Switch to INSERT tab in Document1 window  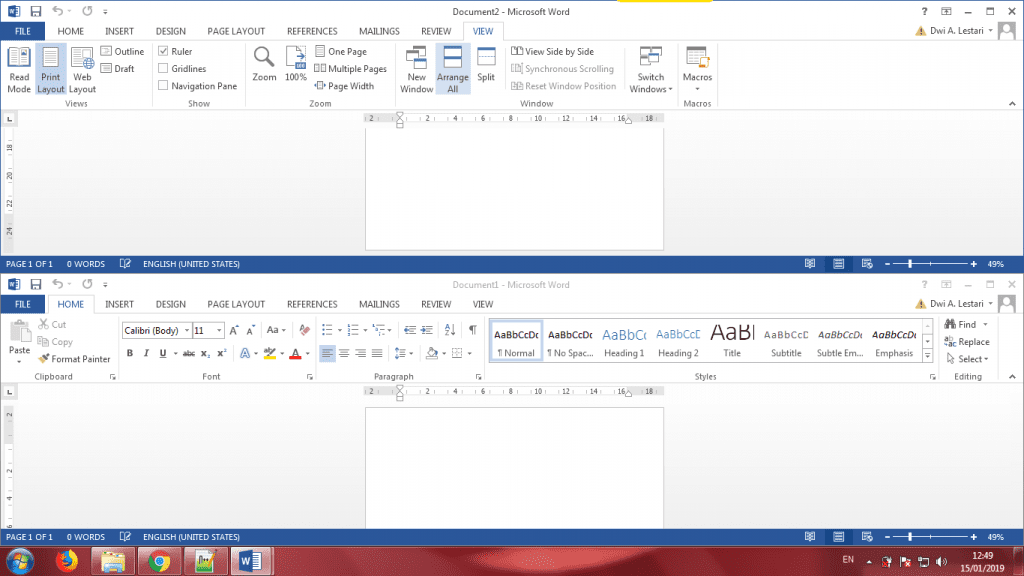coord(119,304)
